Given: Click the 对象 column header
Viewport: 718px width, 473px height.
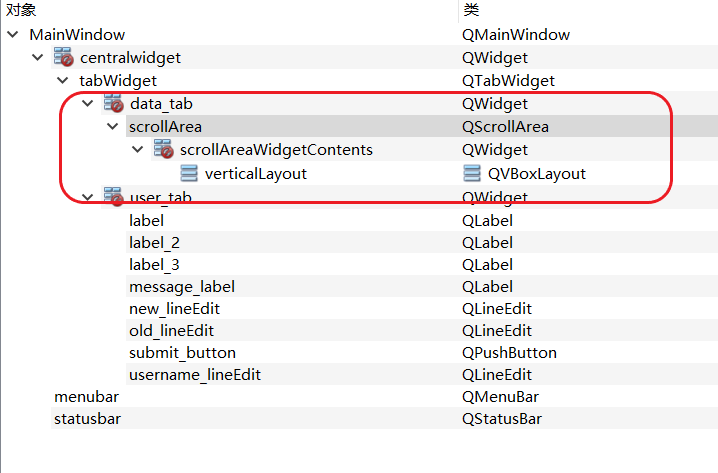Looking at the screenshot, I should pos(22,10).
